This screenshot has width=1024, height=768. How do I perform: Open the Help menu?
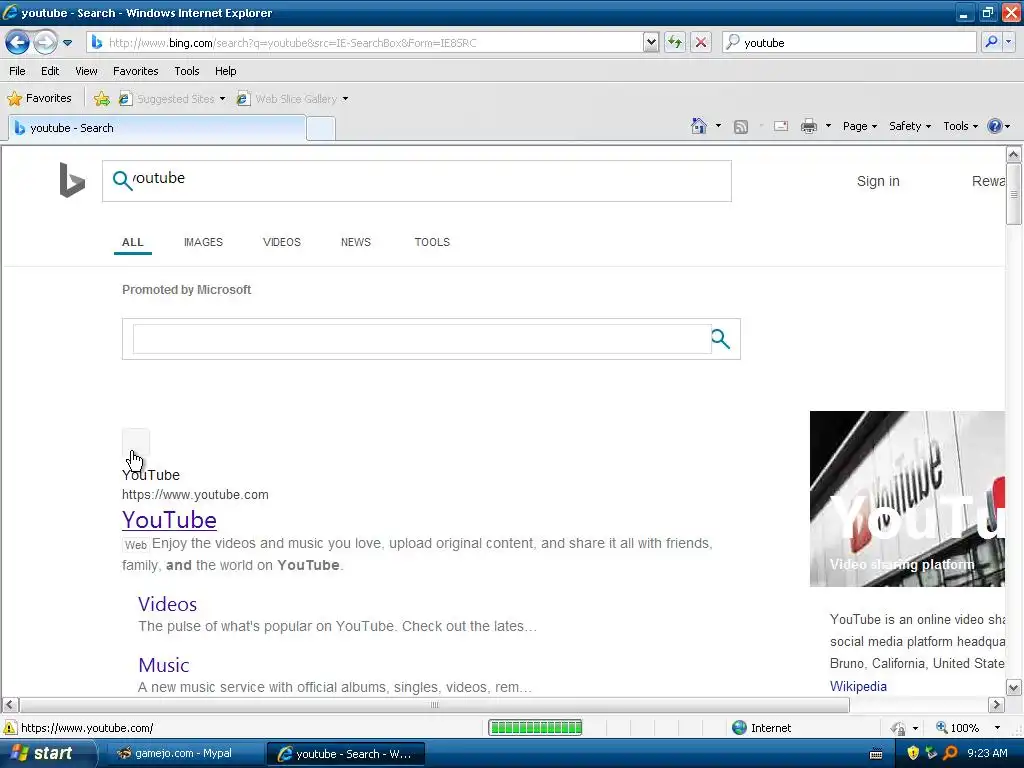pyautogui.click(x=225, y=71)
